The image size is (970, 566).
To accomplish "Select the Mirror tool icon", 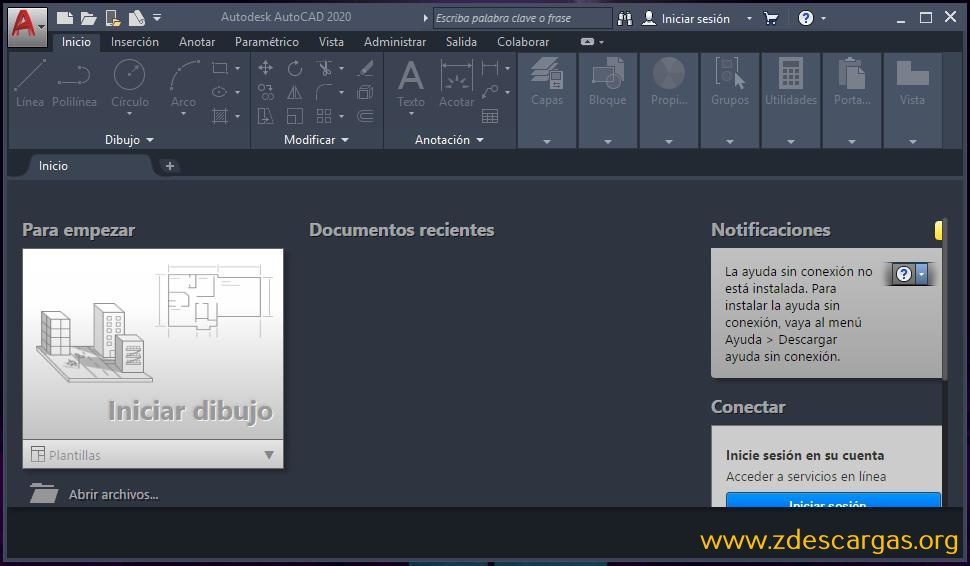I will point(294,92).
